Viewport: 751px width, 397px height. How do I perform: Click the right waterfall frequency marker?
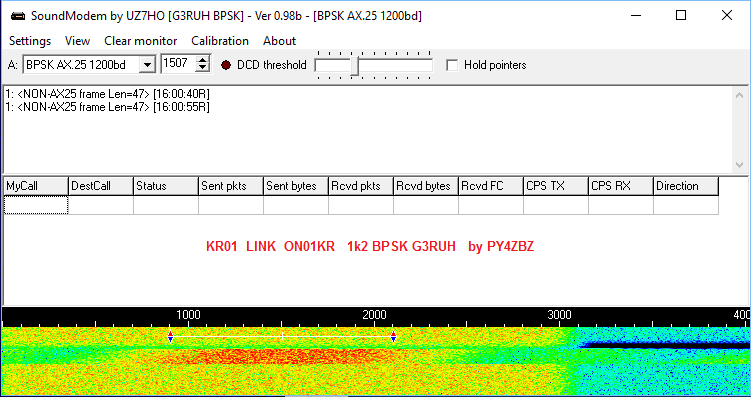[x=393, y=337]
